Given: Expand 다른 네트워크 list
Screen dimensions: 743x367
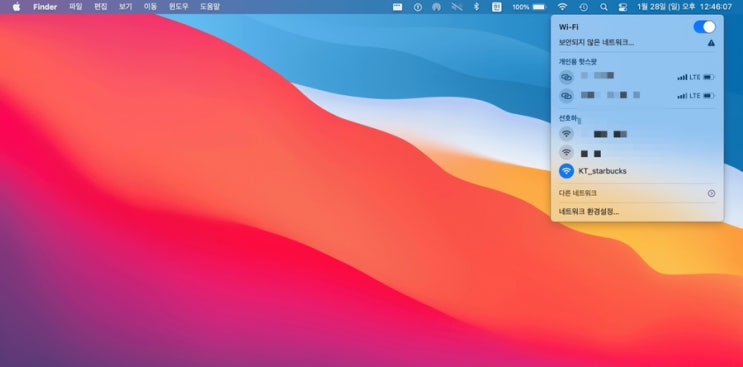Looking at the screenshot, I should [637, 193].
